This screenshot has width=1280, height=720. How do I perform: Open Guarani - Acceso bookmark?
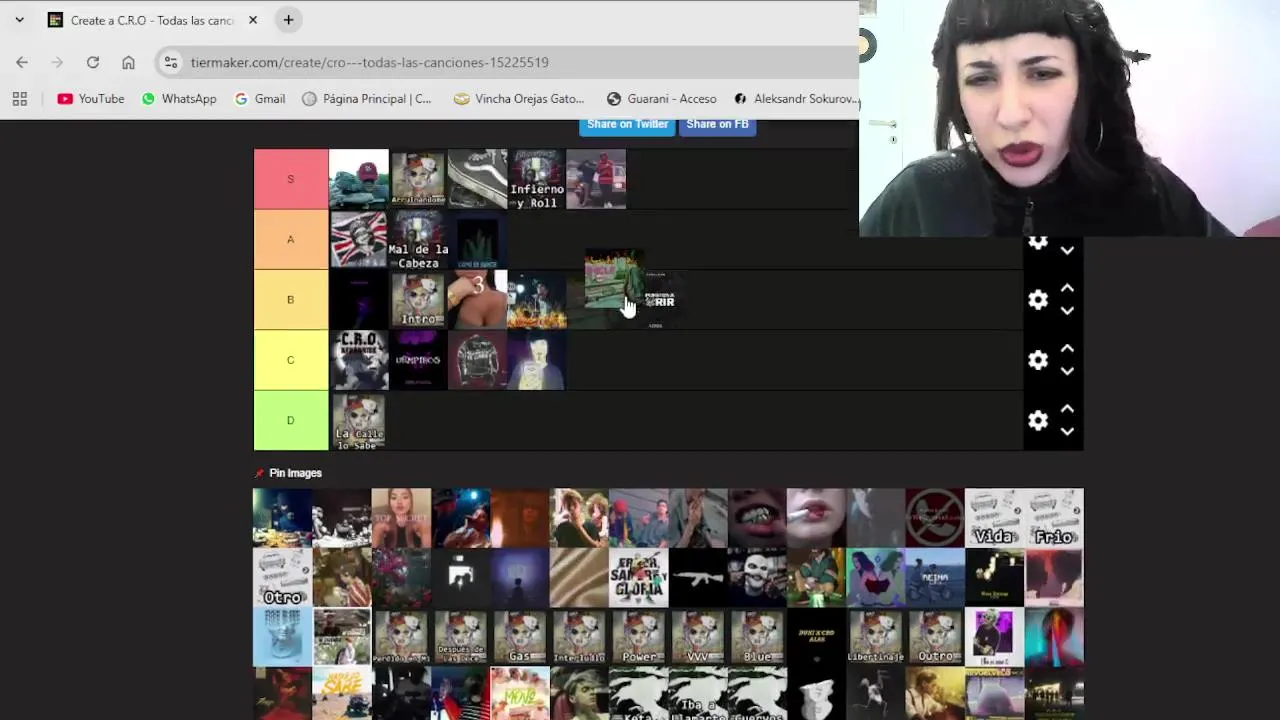662,99
